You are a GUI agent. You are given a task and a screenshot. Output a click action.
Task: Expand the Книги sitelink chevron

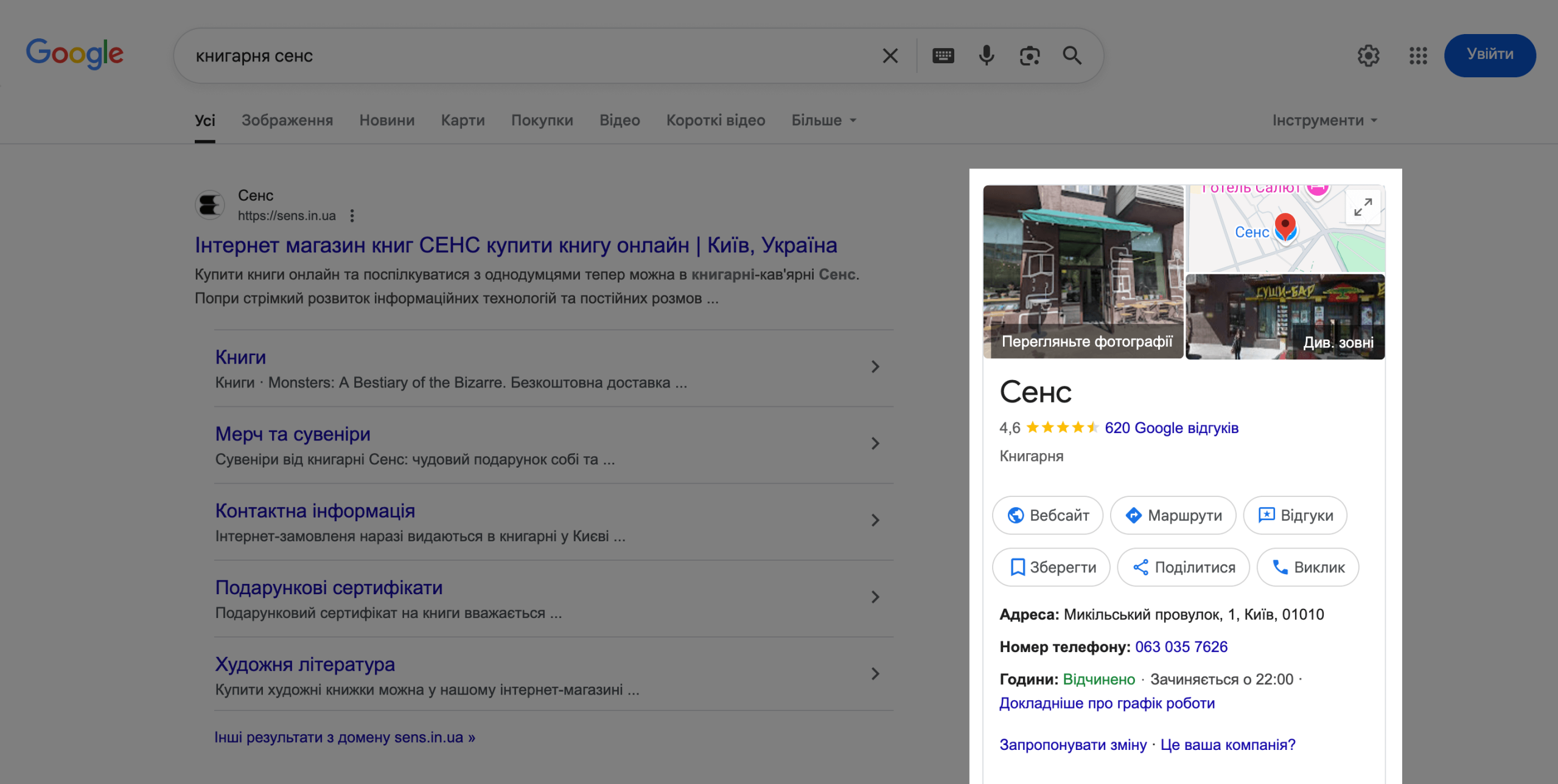pos(875,367)
